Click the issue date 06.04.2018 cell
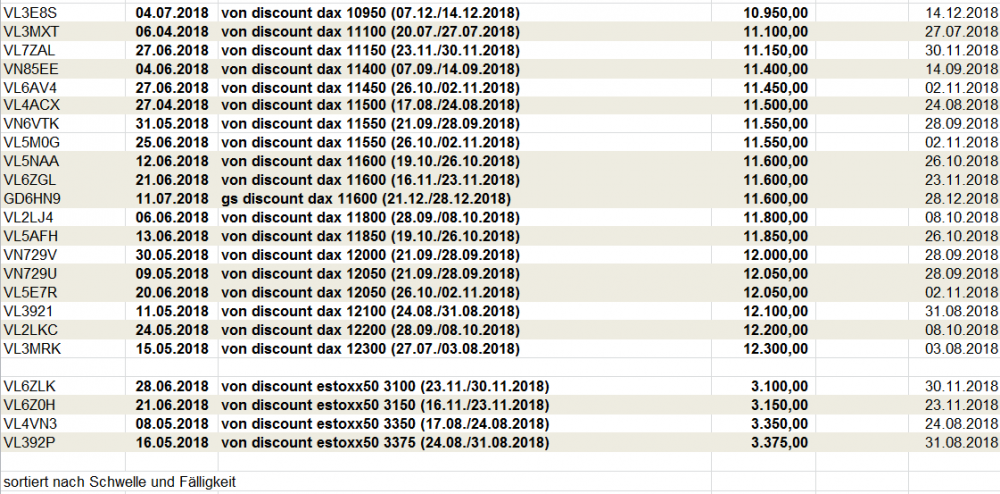This screenshot has height=494, width=1000. tap(170, 32)
